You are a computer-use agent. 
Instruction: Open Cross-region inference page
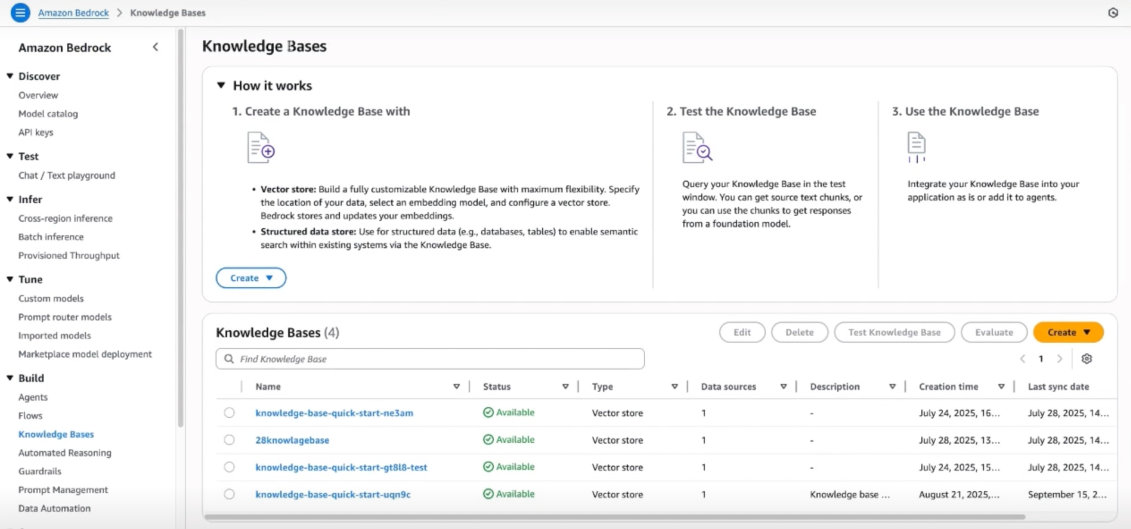[66, 219]
